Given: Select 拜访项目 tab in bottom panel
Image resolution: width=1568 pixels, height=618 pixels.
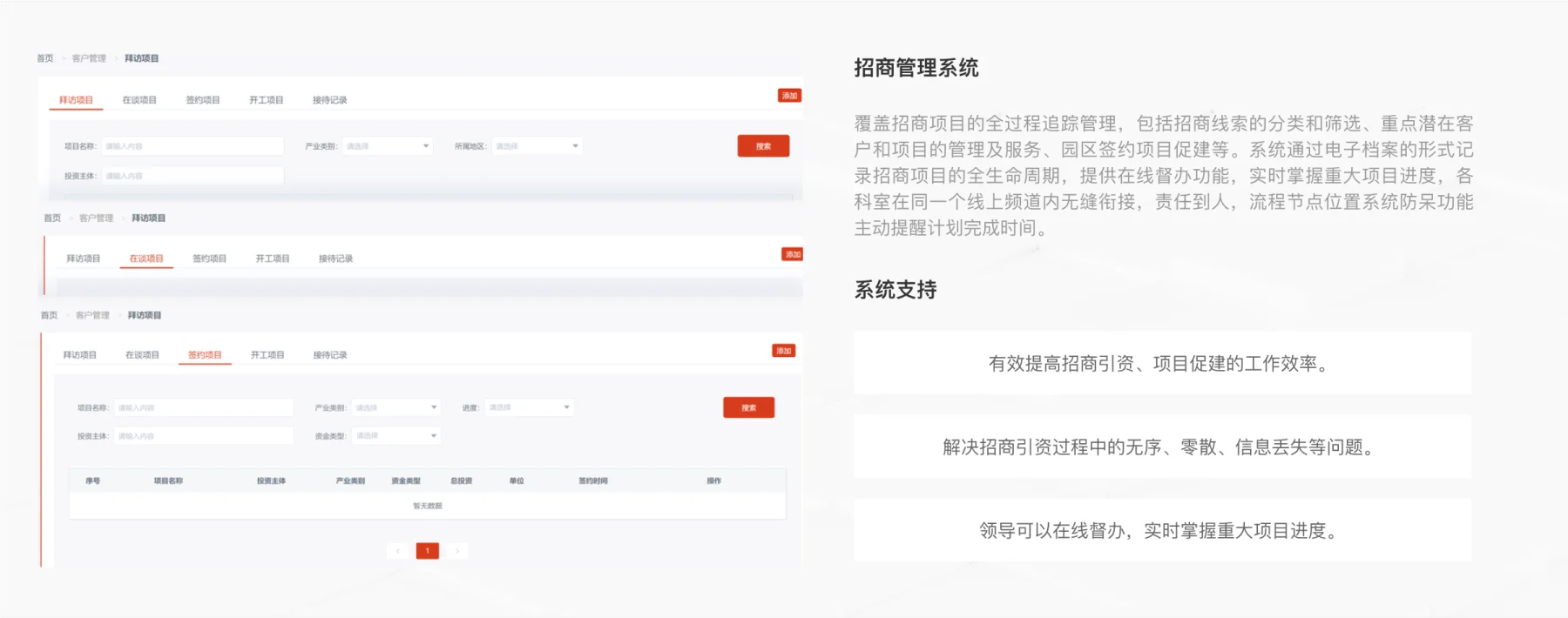Looking at the screenshot, I should [x=80, y=355].
